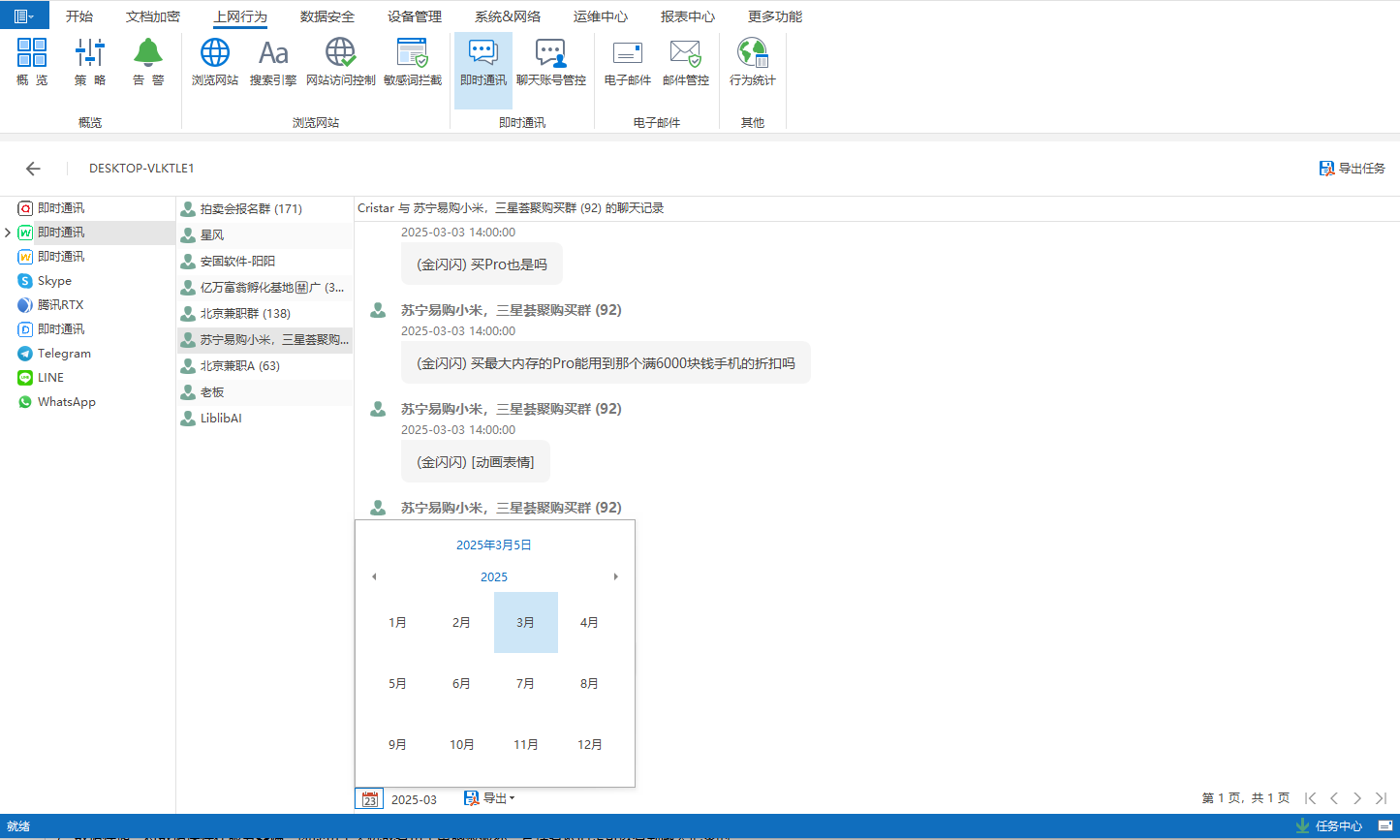Viewport: 1400px width, 840px height.
Task: Open the 设备管理 tab
Action: click(414, 16)
